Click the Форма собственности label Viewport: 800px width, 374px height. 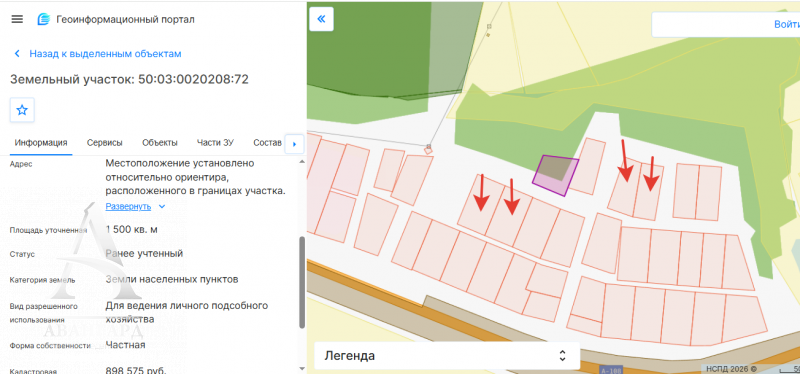click(x=50, y=345)
